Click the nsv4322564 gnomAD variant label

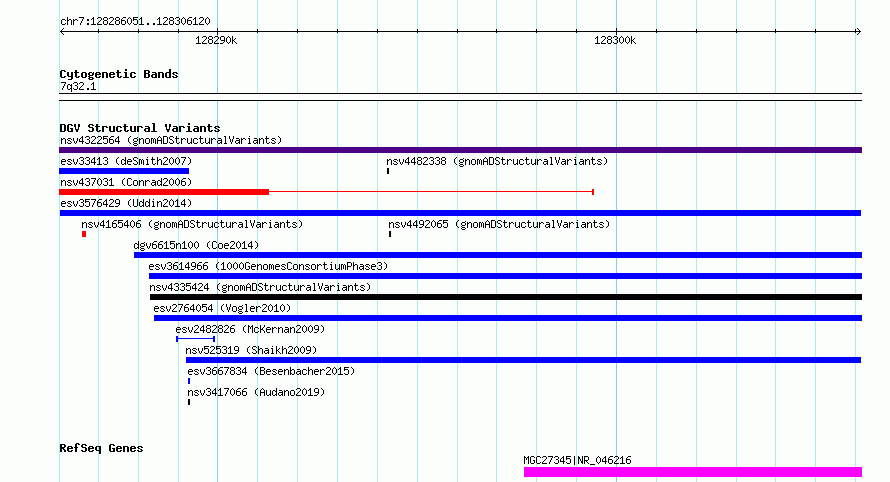(x=171, y=140)
